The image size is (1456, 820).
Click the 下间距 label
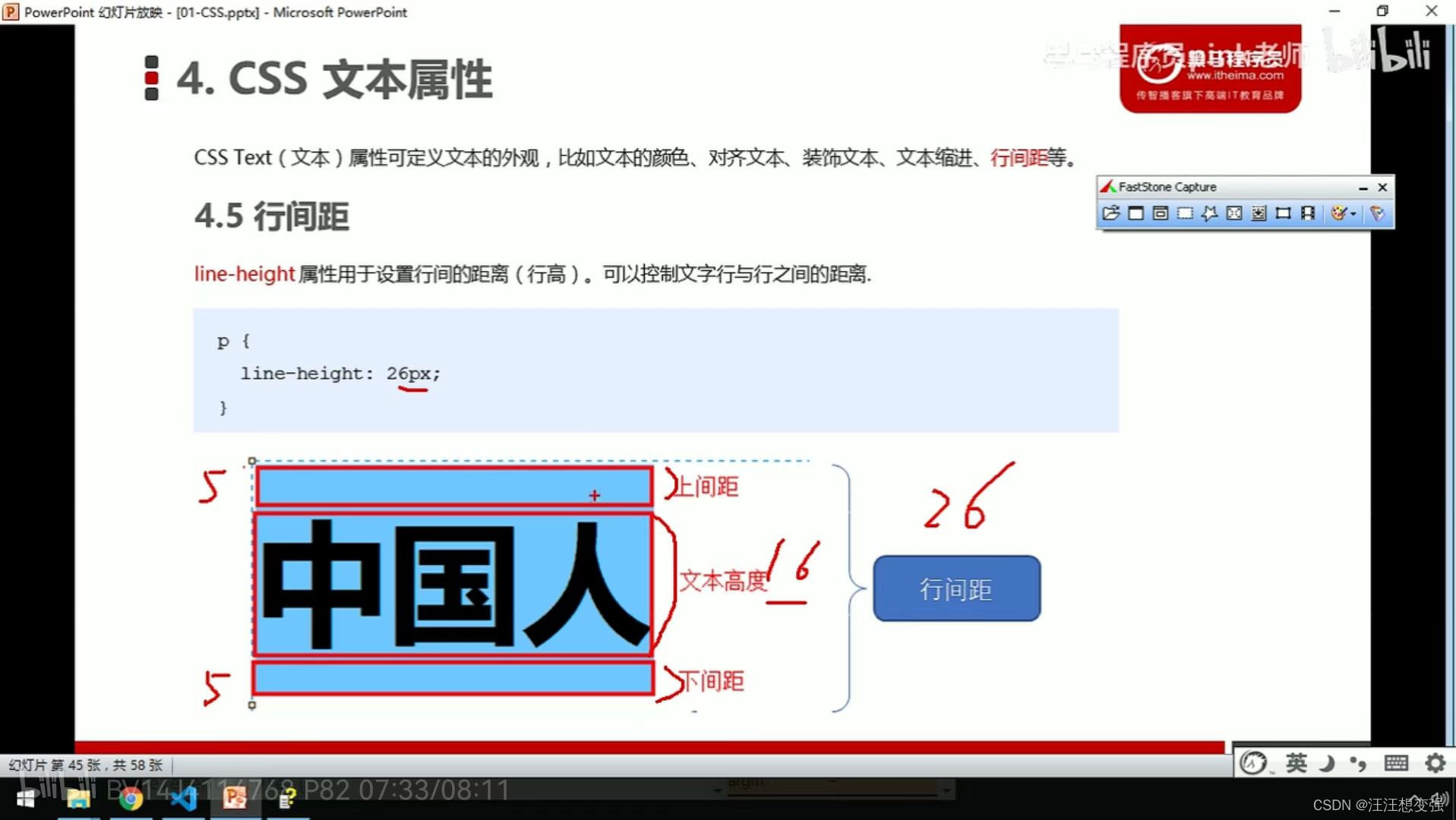pos(711,681)
